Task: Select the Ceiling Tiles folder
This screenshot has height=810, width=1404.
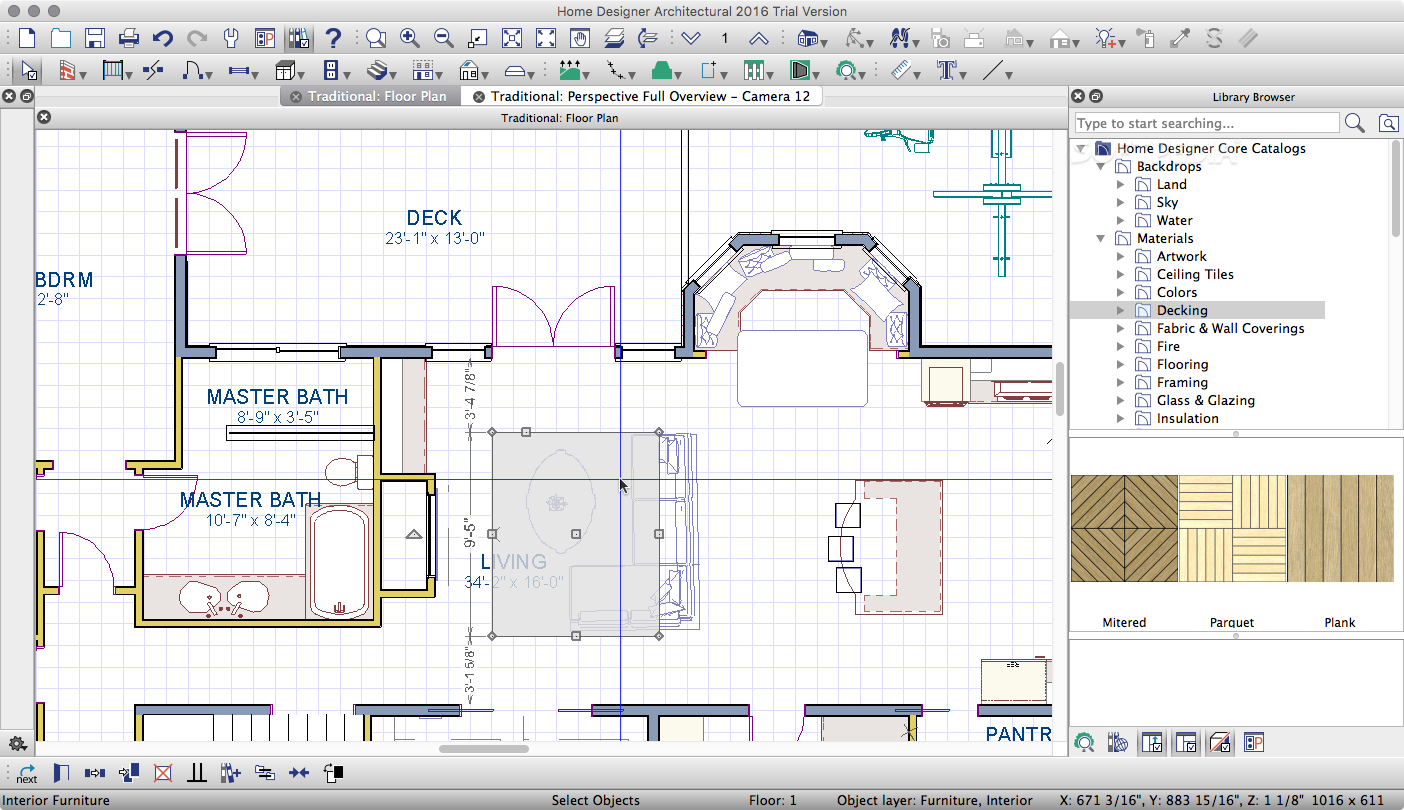Action: pyautogui.click(x=1195, y=274)
